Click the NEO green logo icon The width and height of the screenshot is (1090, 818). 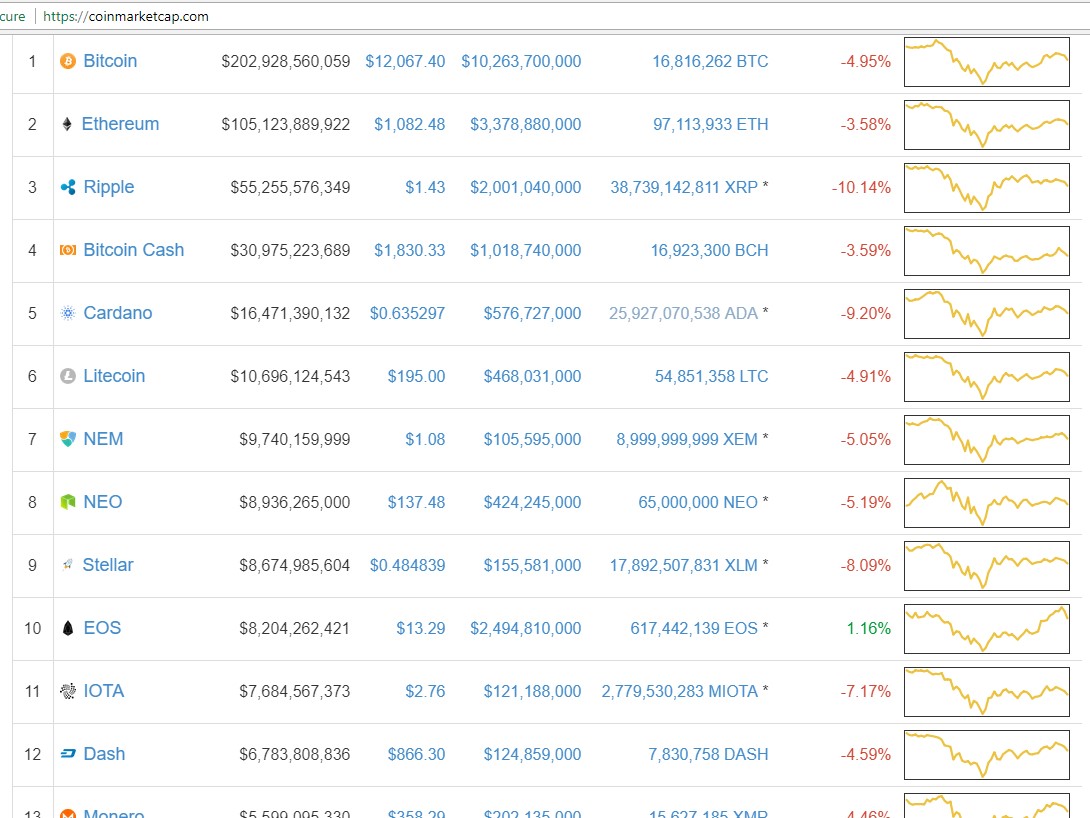click(67, 502)
